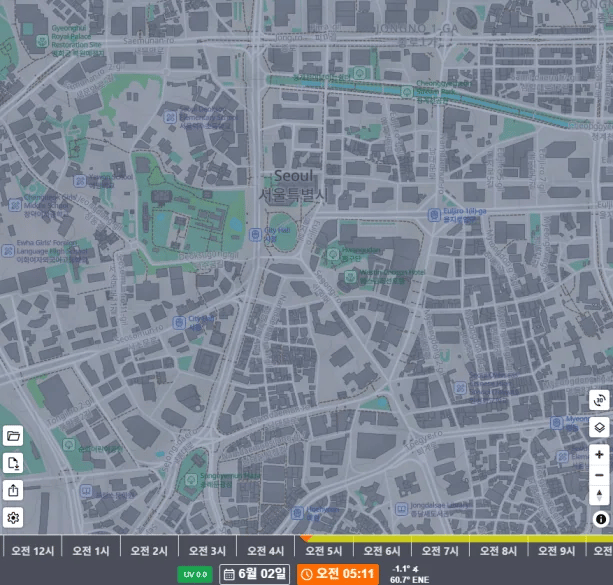This screenshot has height=585, width=613.
Task: Open settings with the gear icon
Action: tap(13, 518)
